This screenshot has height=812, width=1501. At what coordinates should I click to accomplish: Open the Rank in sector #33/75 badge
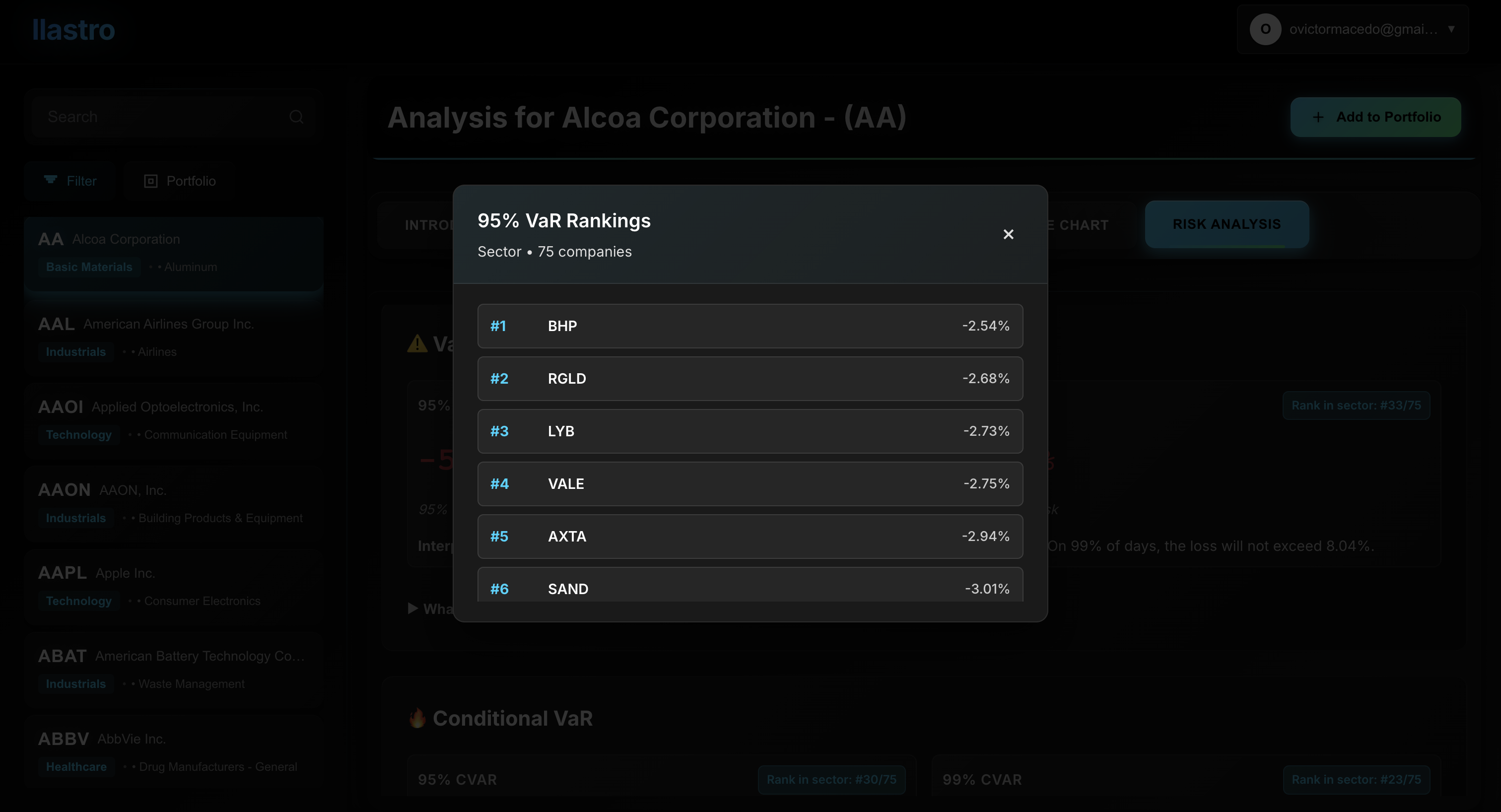point(1356,406)
